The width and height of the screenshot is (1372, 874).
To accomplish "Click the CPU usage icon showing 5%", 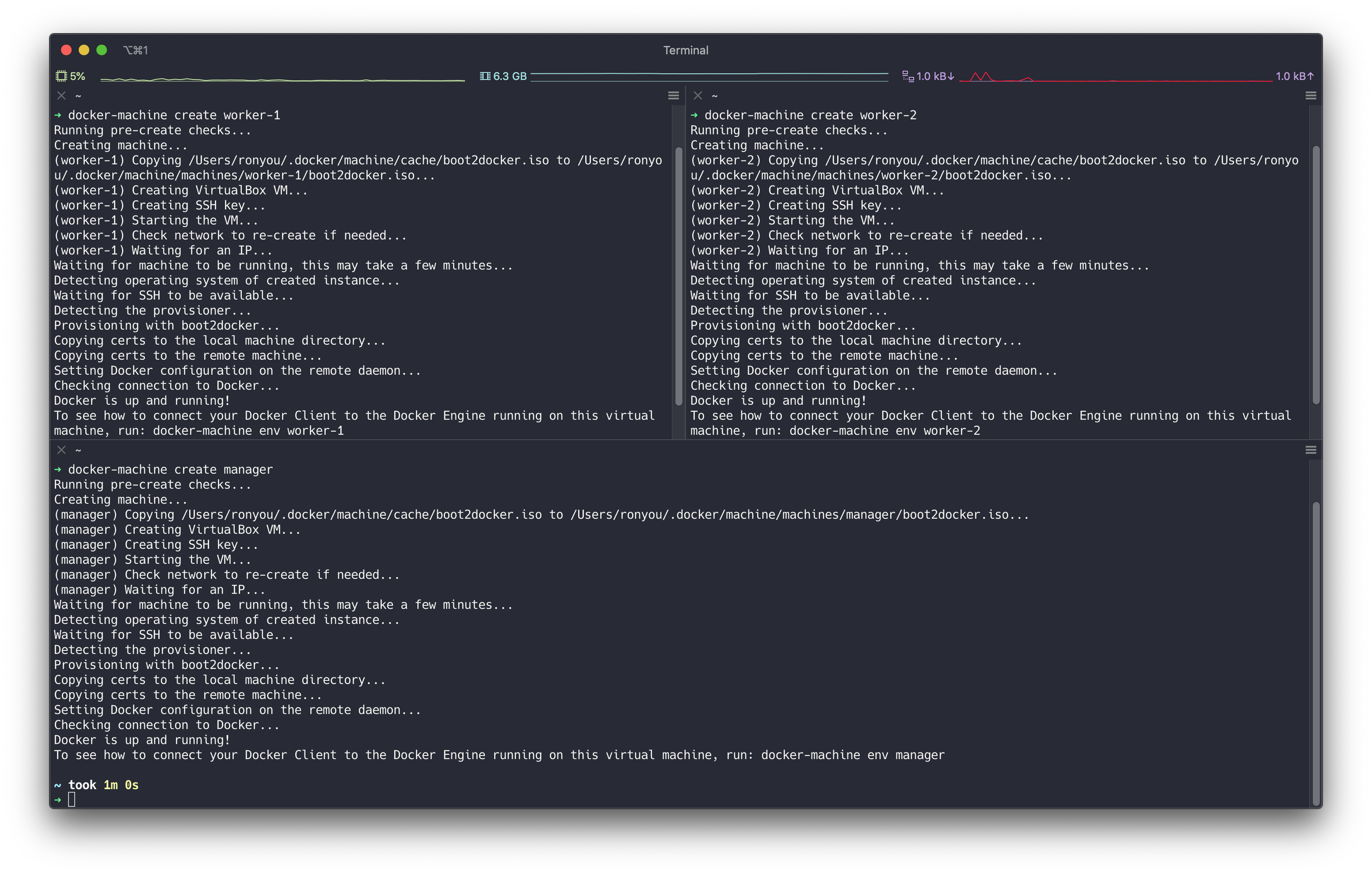I will tap(62, 75).
